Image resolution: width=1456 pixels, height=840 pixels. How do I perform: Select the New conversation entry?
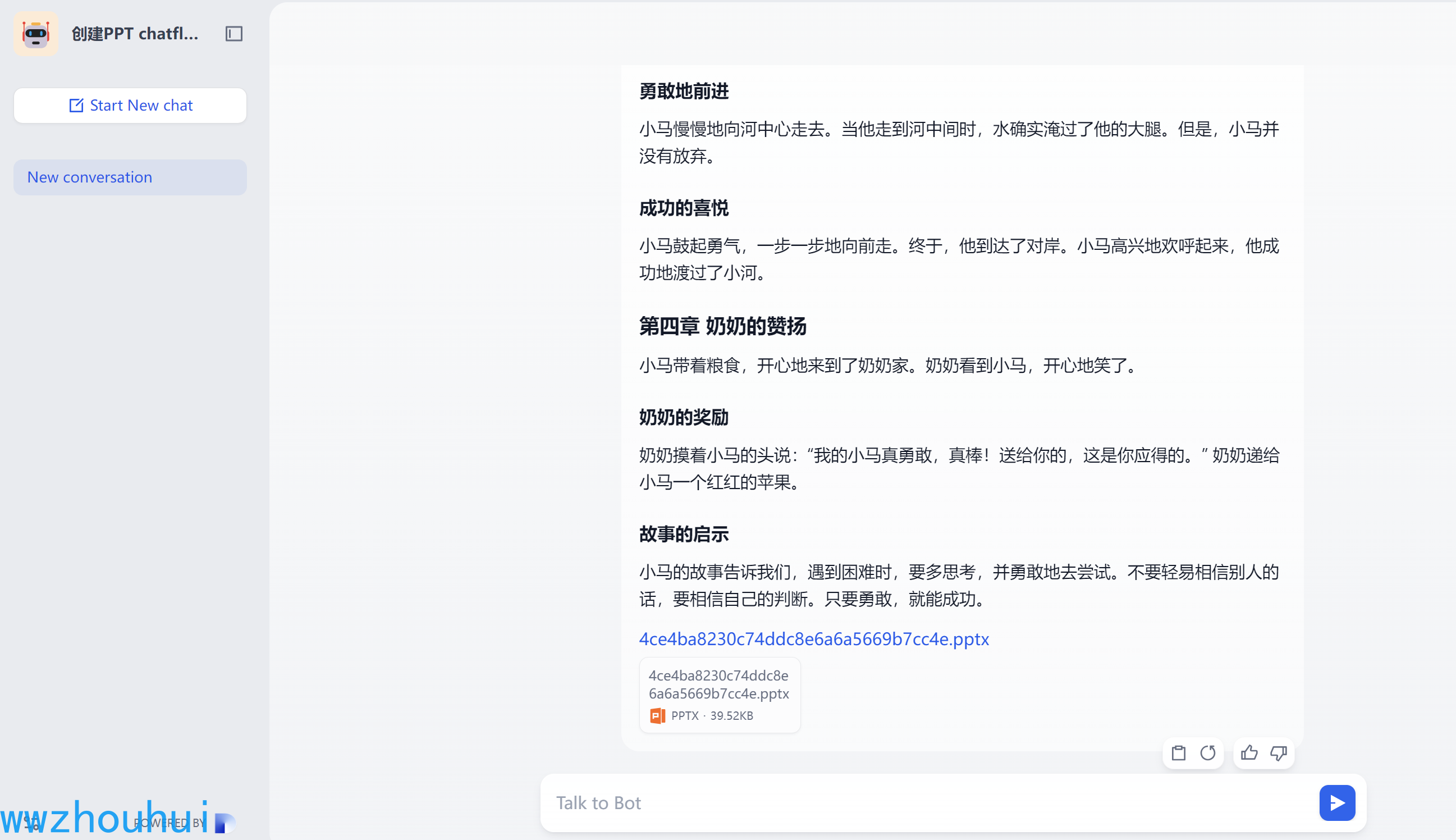click(x=130, y=177)
